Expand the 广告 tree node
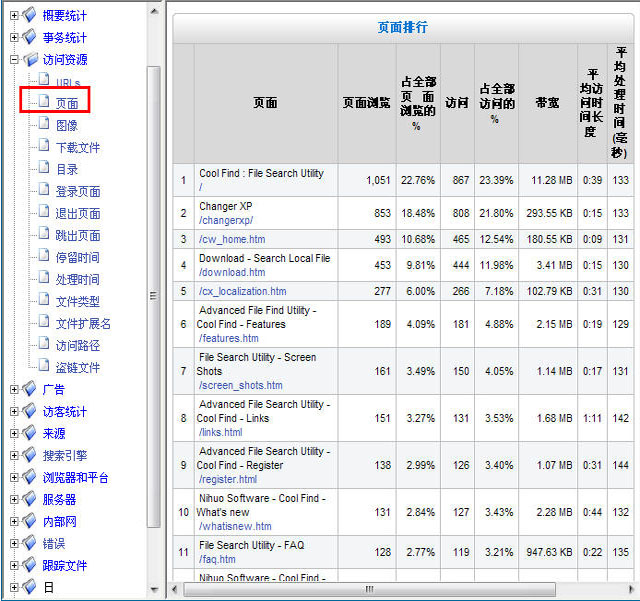Viewport: 640px width, 601px height. pyautogui.click(x=14, y=390)
